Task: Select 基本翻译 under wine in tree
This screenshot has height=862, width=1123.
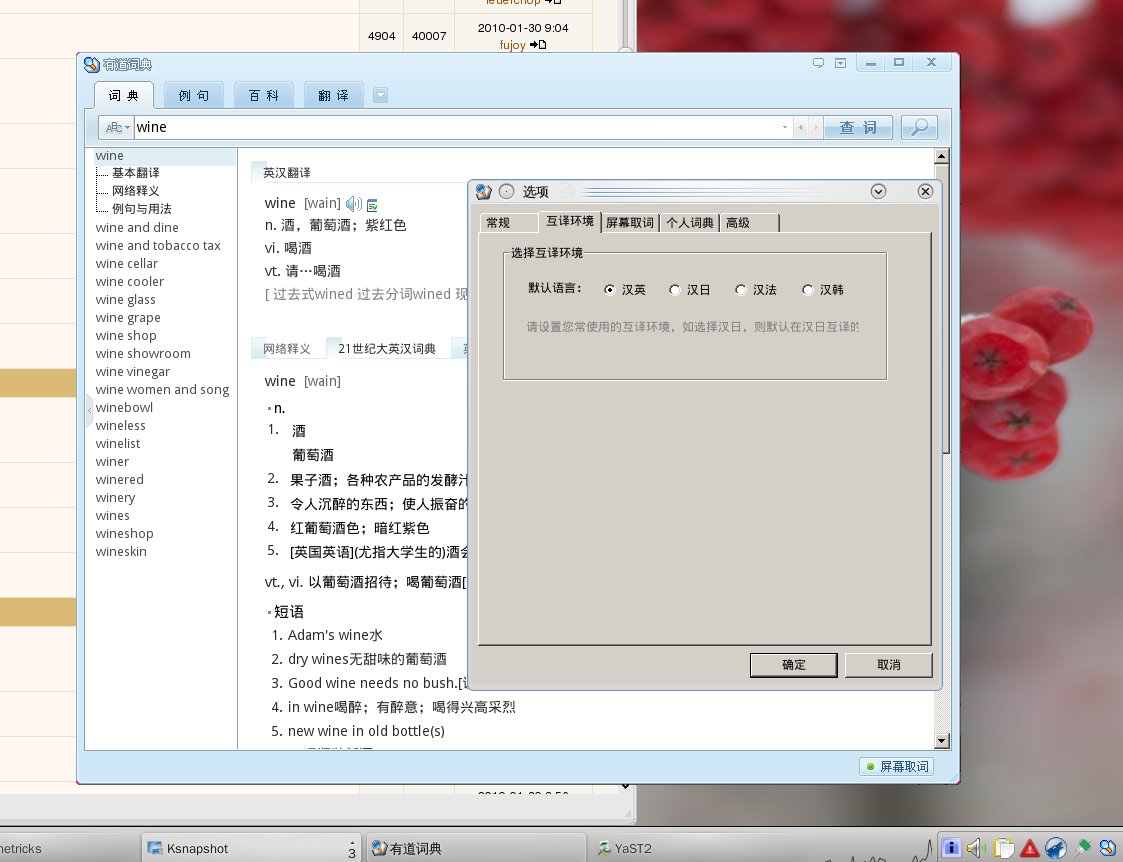Action: [x=135, y=173]
